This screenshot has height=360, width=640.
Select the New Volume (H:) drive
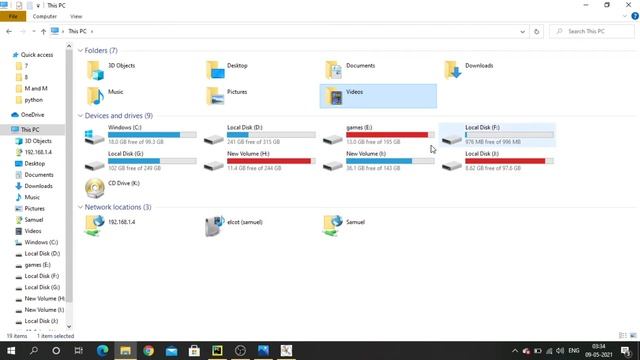coord(259,161)
